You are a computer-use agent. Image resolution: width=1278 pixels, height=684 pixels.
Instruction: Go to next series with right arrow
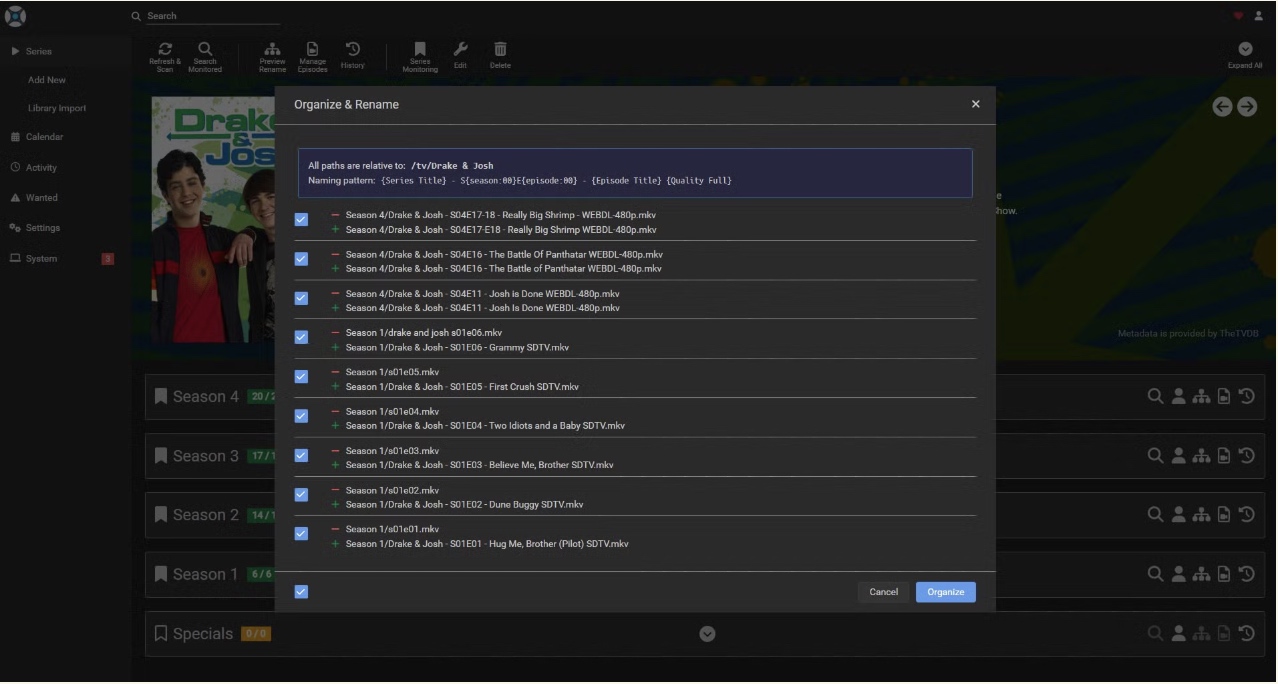1247,107
